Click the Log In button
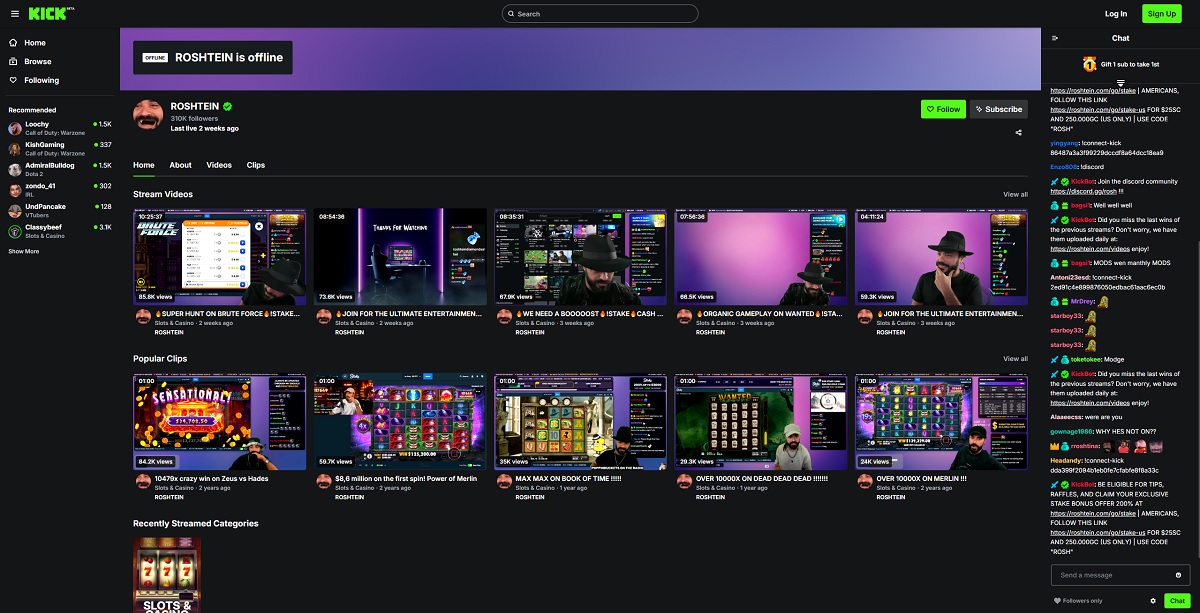Viewport: 1200px width, 613px height. (x=1116, y=14)
